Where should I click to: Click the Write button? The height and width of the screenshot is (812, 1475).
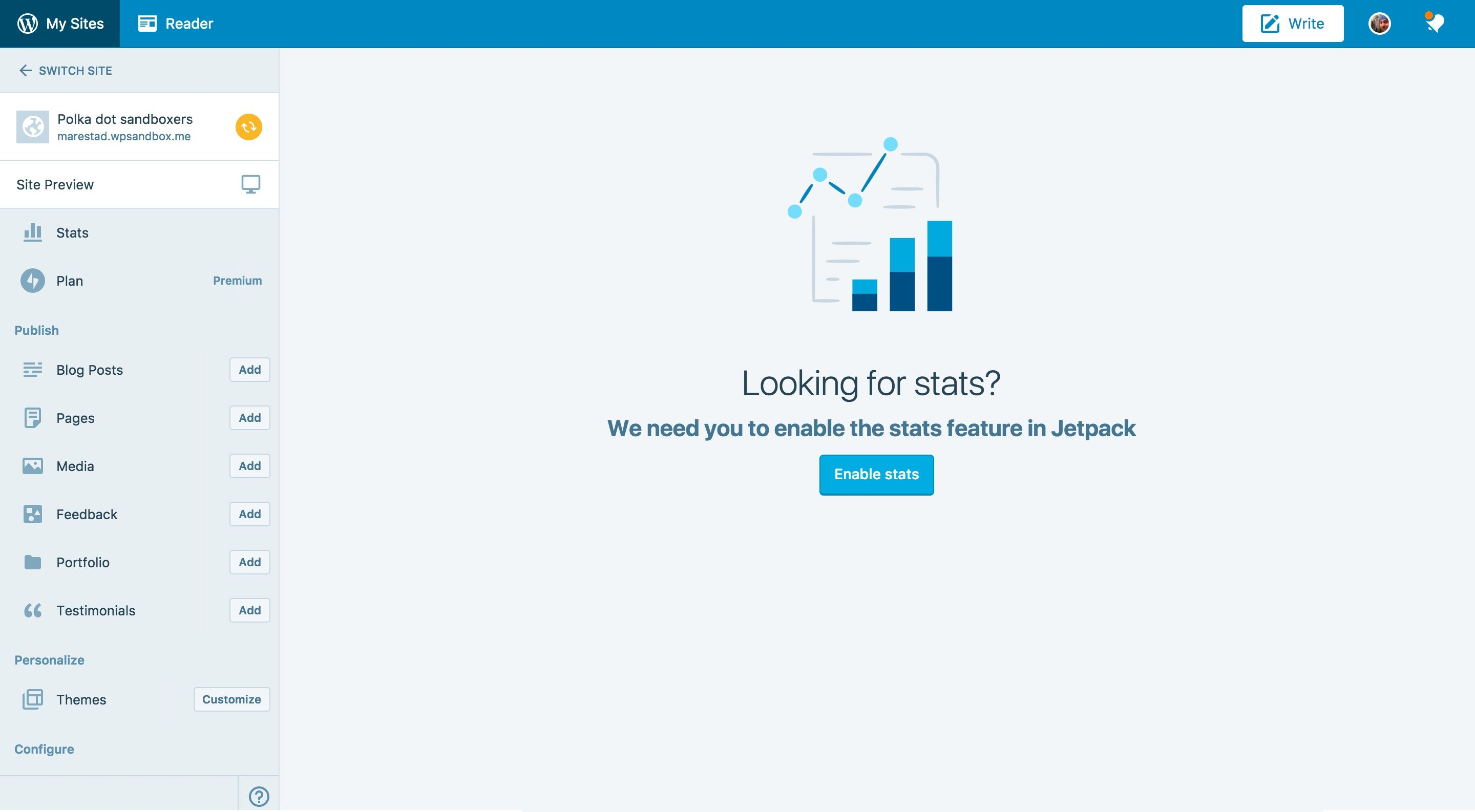click(1292, 24)
